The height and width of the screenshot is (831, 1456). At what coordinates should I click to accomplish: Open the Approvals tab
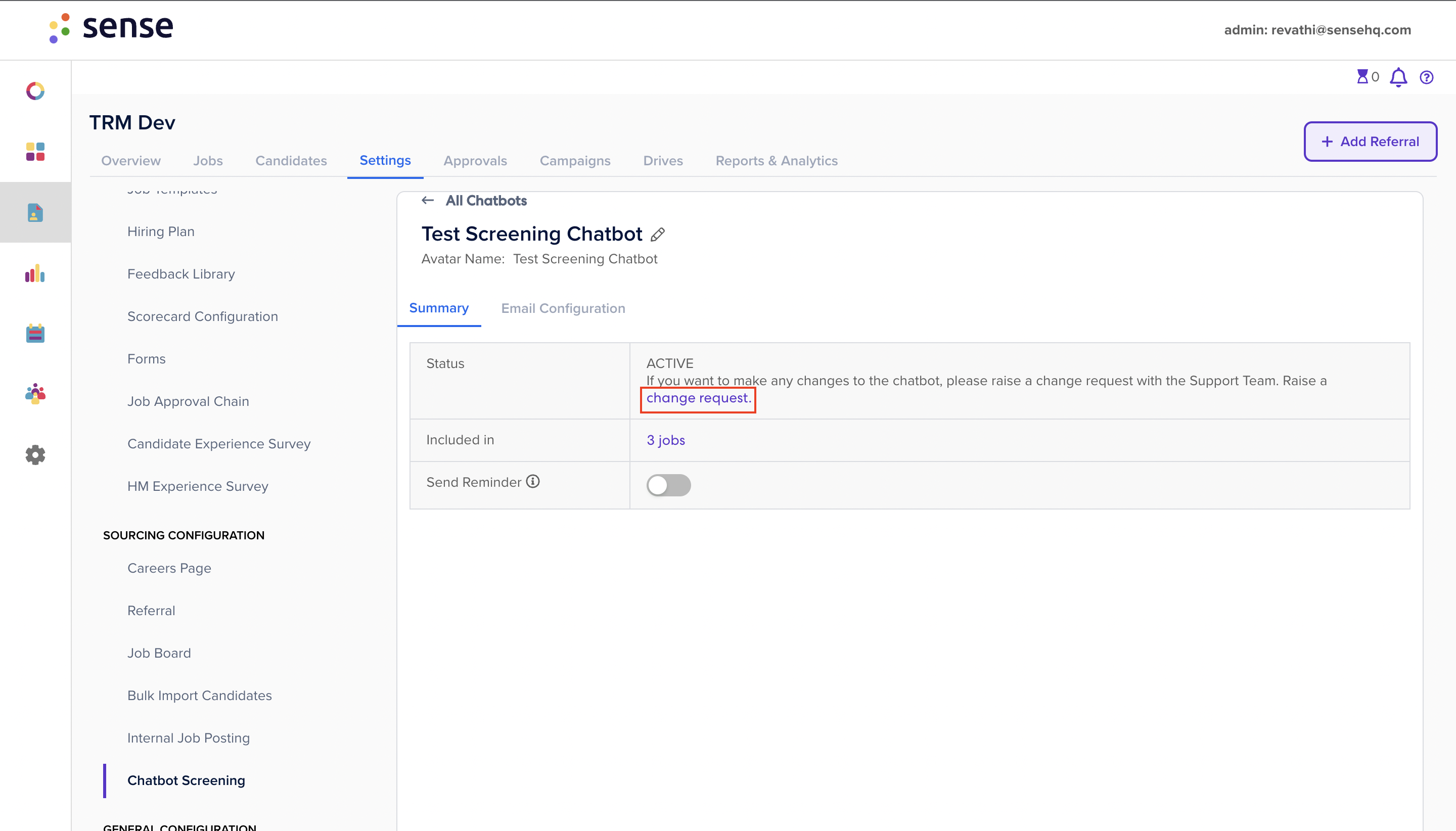pos(475,161)
